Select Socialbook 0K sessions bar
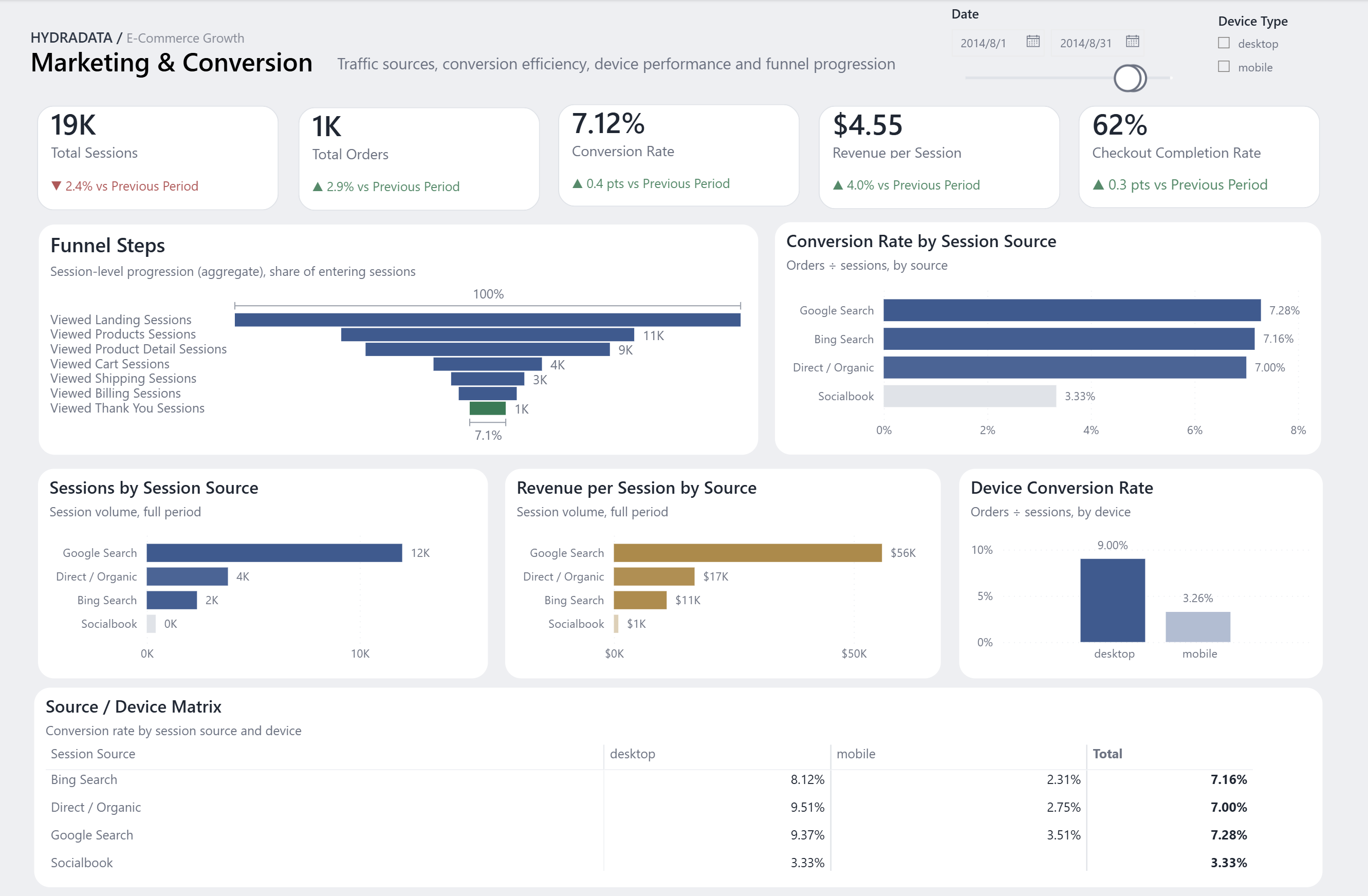The image size is (1368, 896). 151,624
